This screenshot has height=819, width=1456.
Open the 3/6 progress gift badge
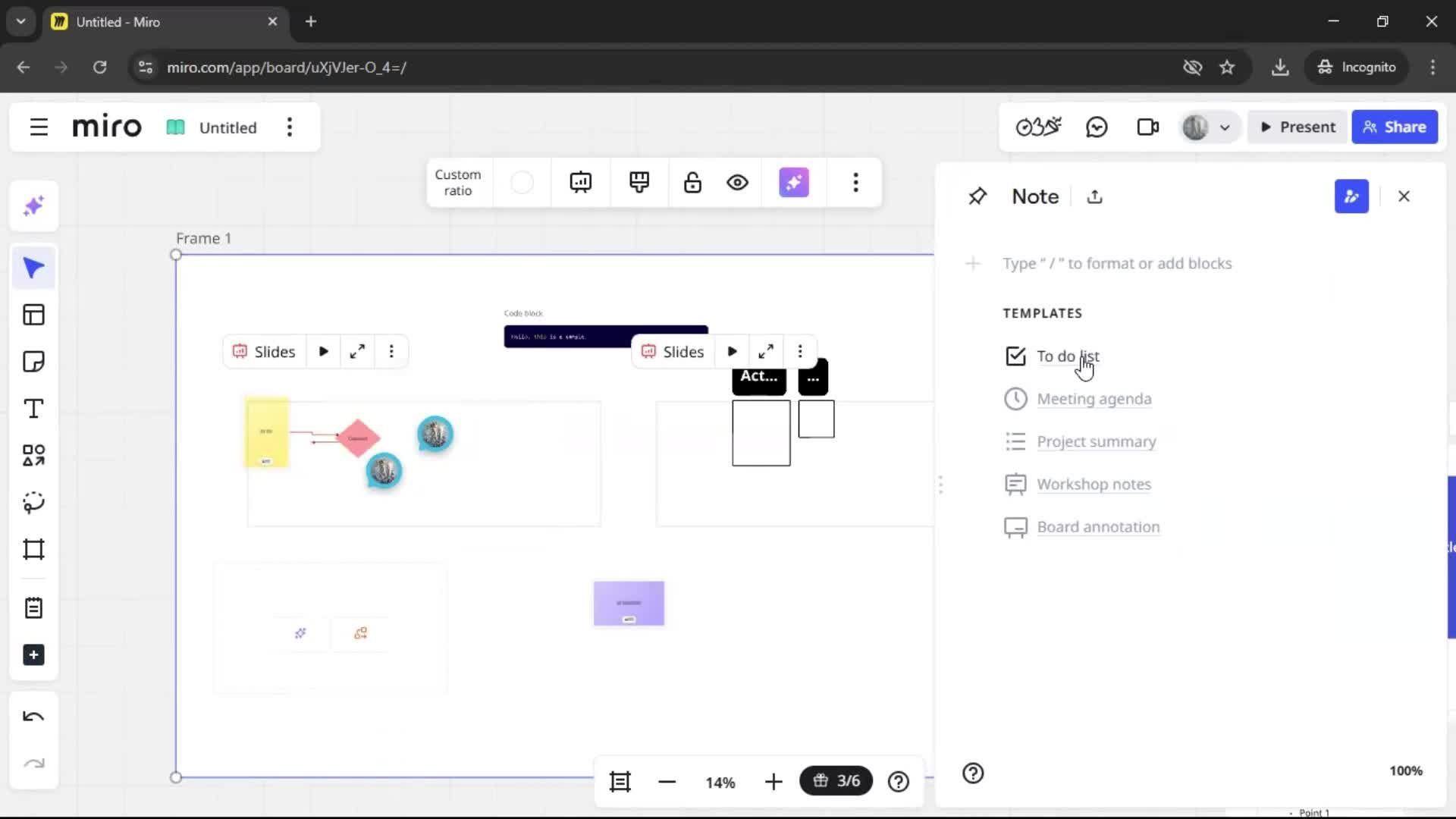pos(836,781)
